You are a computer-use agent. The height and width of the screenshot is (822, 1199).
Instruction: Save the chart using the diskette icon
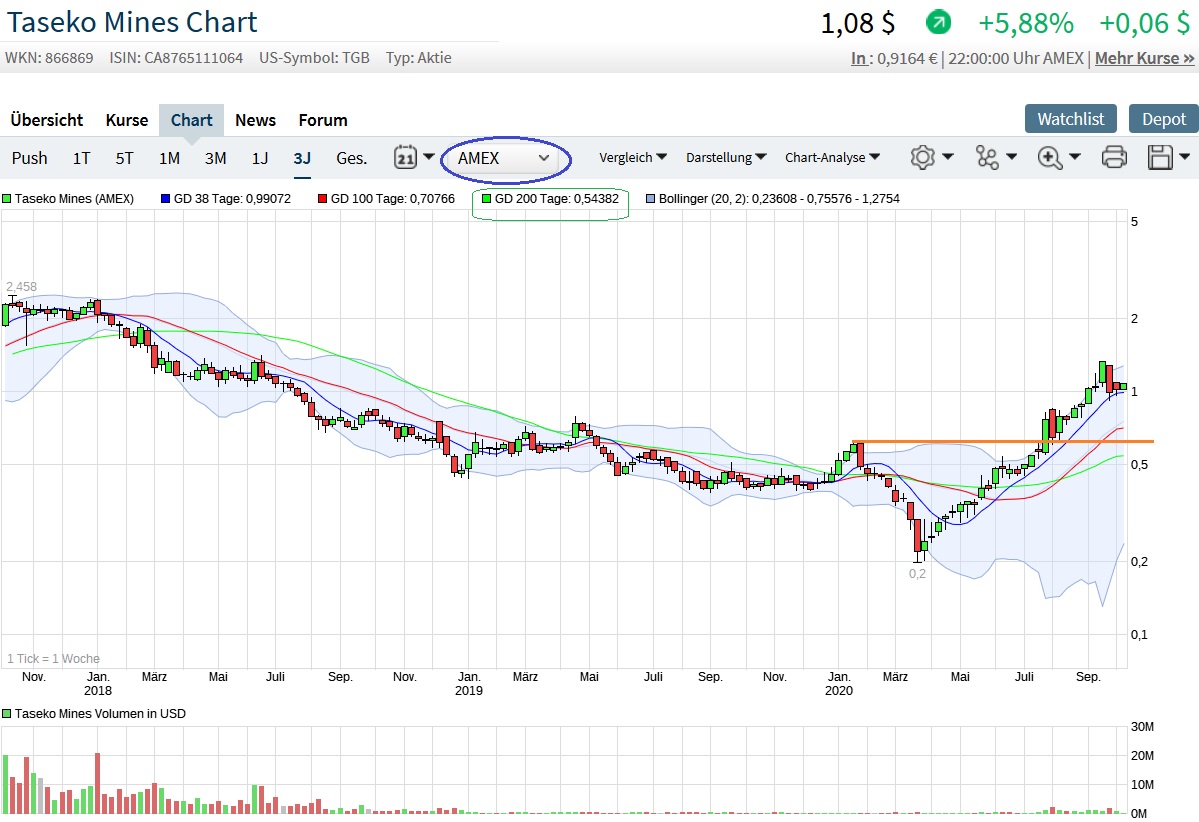pyautogui.click(x=1160, y=157)
